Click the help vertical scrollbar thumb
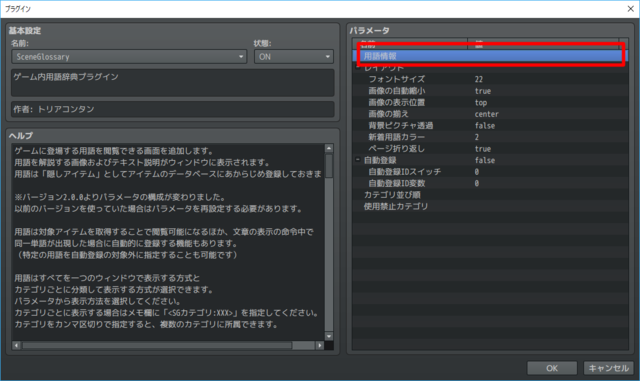640x381 pixels. click(329, 166)
